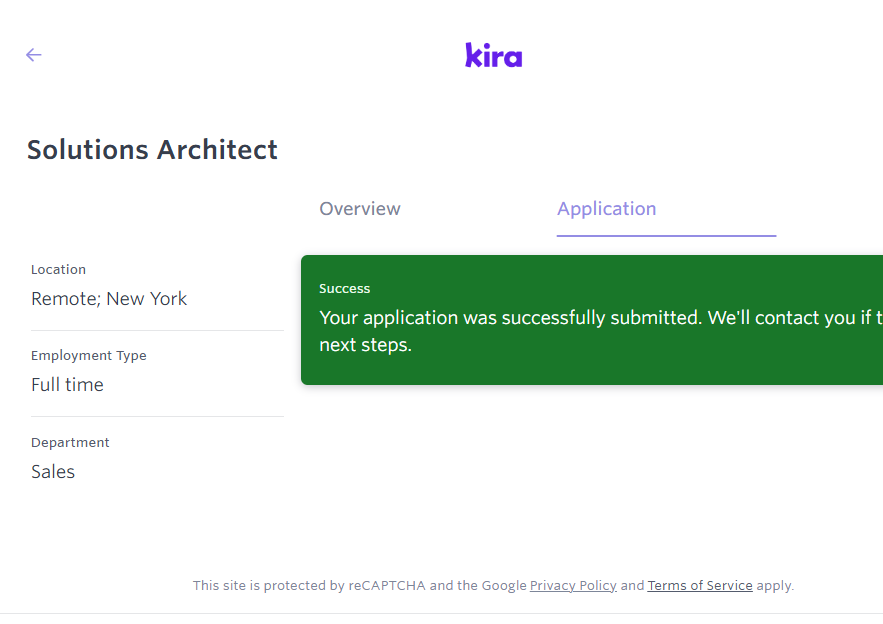Screen dimensions: 883x624
Task: Click the reCAPTCHA protection notice text
Action: click(x=360, y=586)
